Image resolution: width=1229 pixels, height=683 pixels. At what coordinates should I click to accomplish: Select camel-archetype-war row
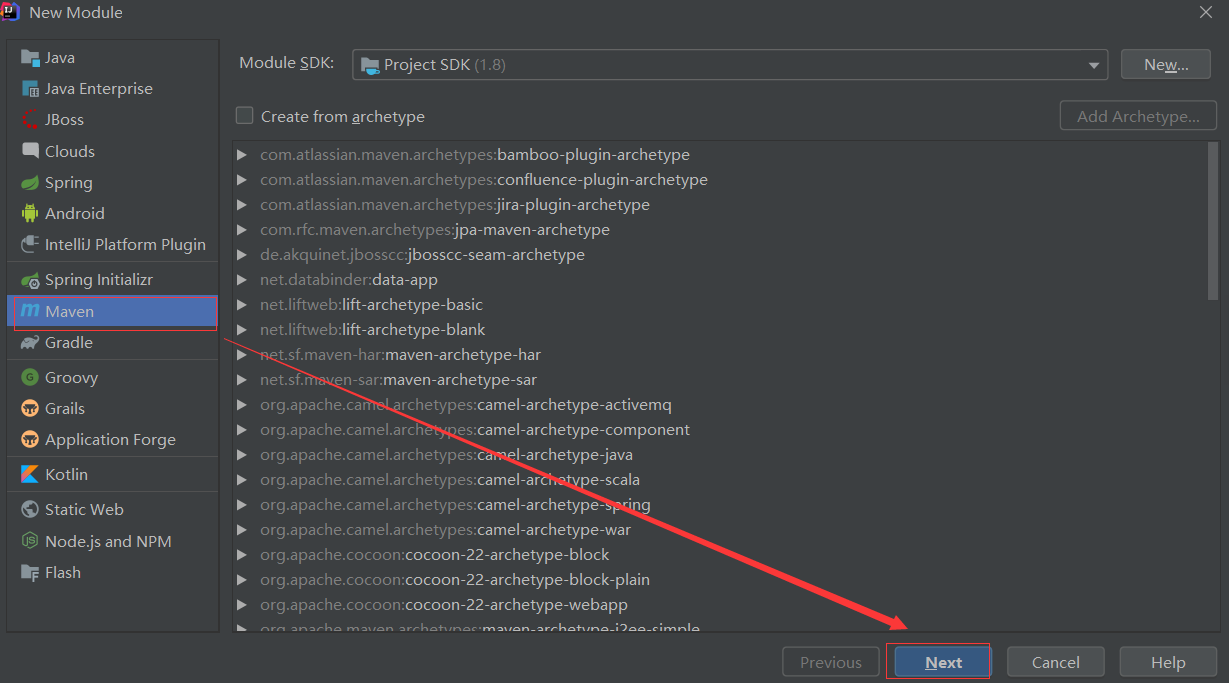[x=720, y=530]
